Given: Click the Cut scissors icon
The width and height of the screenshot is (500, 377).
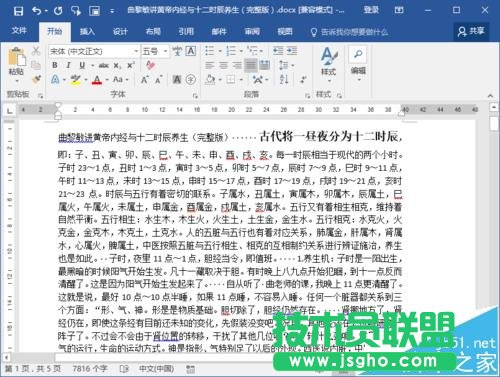Looking at the screenshot, I should tap(35, 51).
